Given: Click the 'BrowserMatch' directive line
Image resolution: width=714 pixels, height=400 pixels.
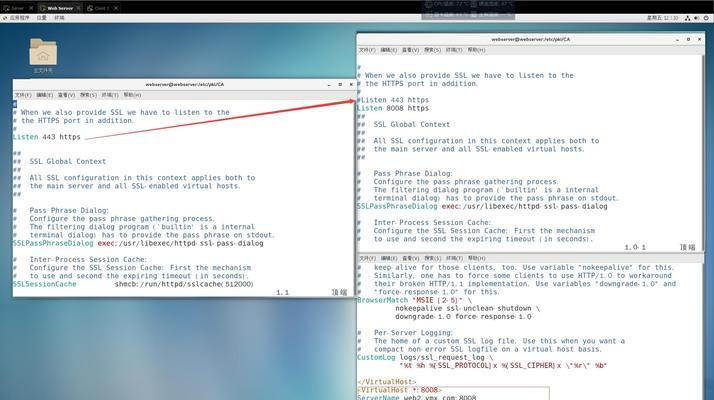Looking at the screenshot, I should pos(414,301).
